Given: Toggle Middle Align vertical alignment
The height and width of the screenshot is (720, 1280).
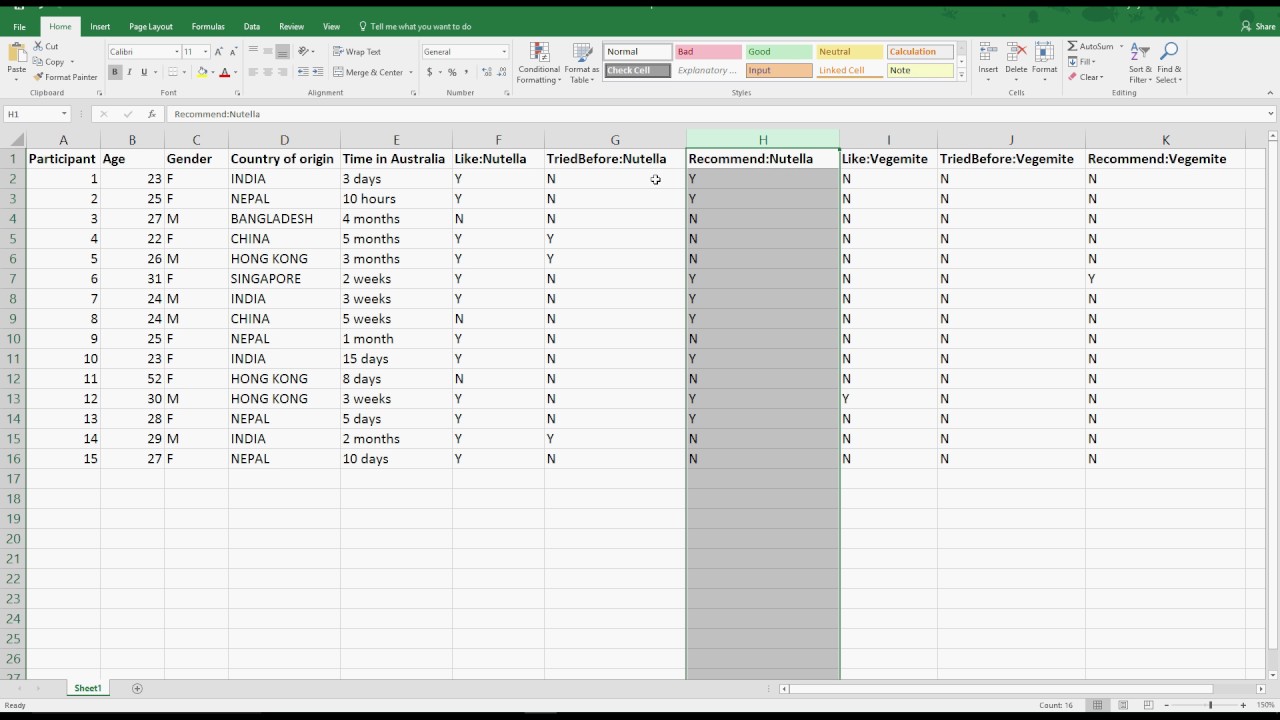Looking at the screenshot, I should pyautogui.click(x=268, y=51).
